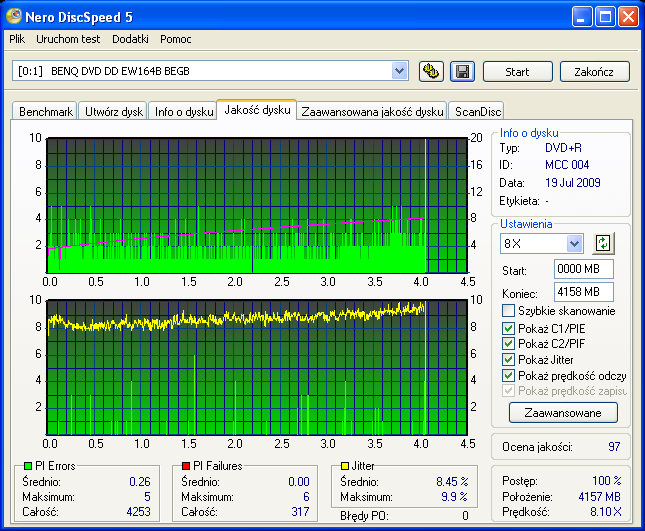Switch to Zaawansowana jakość dysku tab
The width and height of the screenshot is (645, 531).
click(x=372, y=111)
